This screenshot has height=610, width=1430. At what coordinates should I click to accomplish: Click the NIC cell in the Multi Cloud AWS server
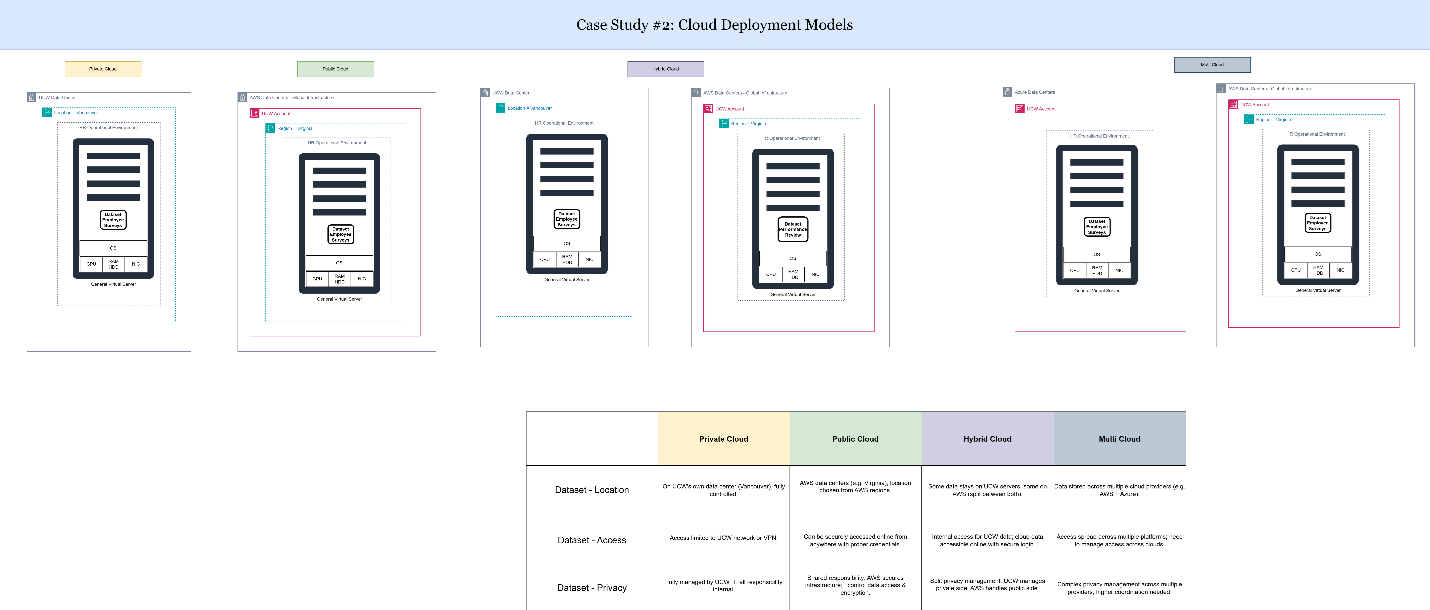1340,270
